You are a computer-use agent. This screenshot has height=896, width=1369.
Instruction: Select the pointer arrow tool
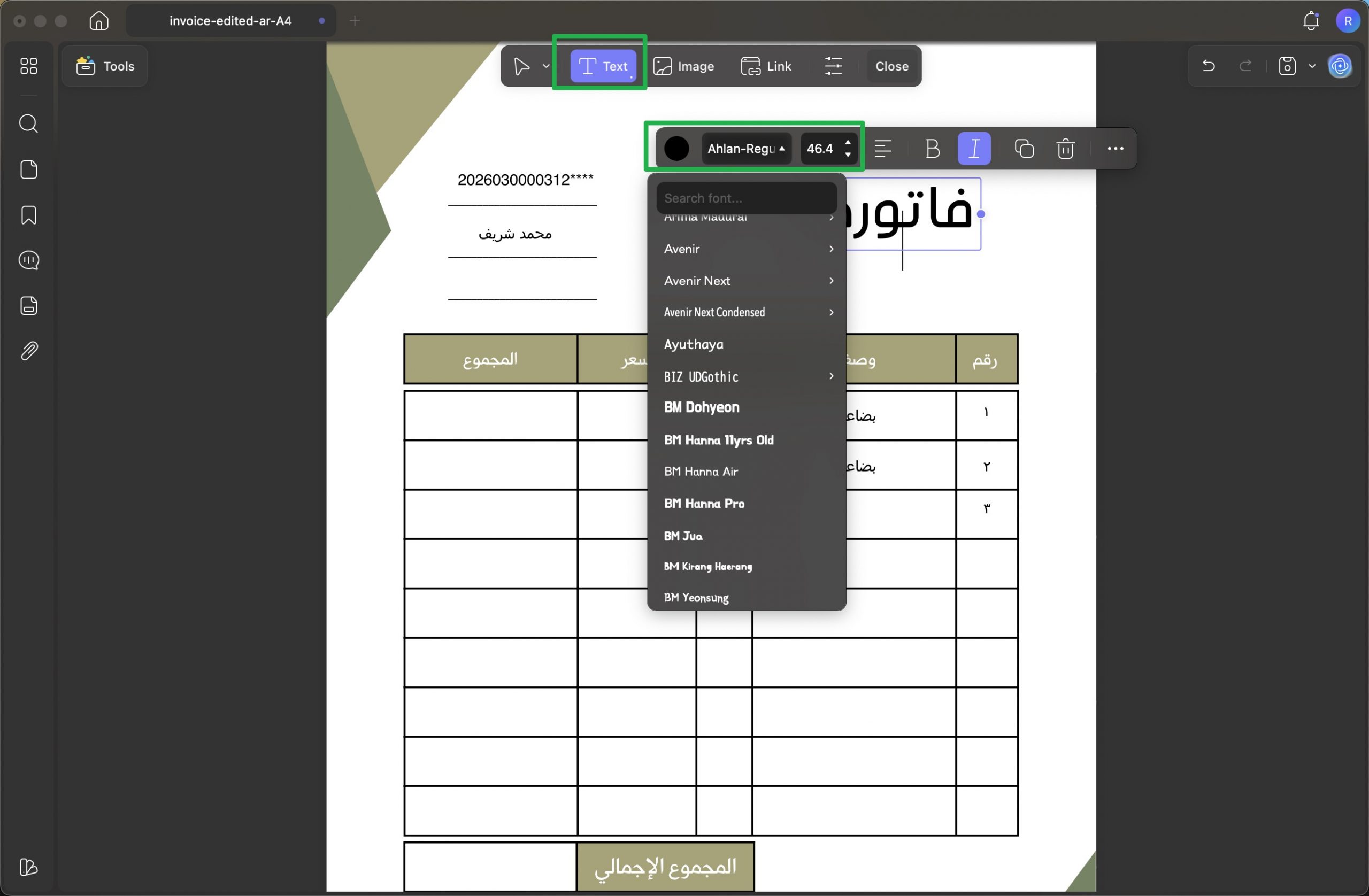(521, 66)
